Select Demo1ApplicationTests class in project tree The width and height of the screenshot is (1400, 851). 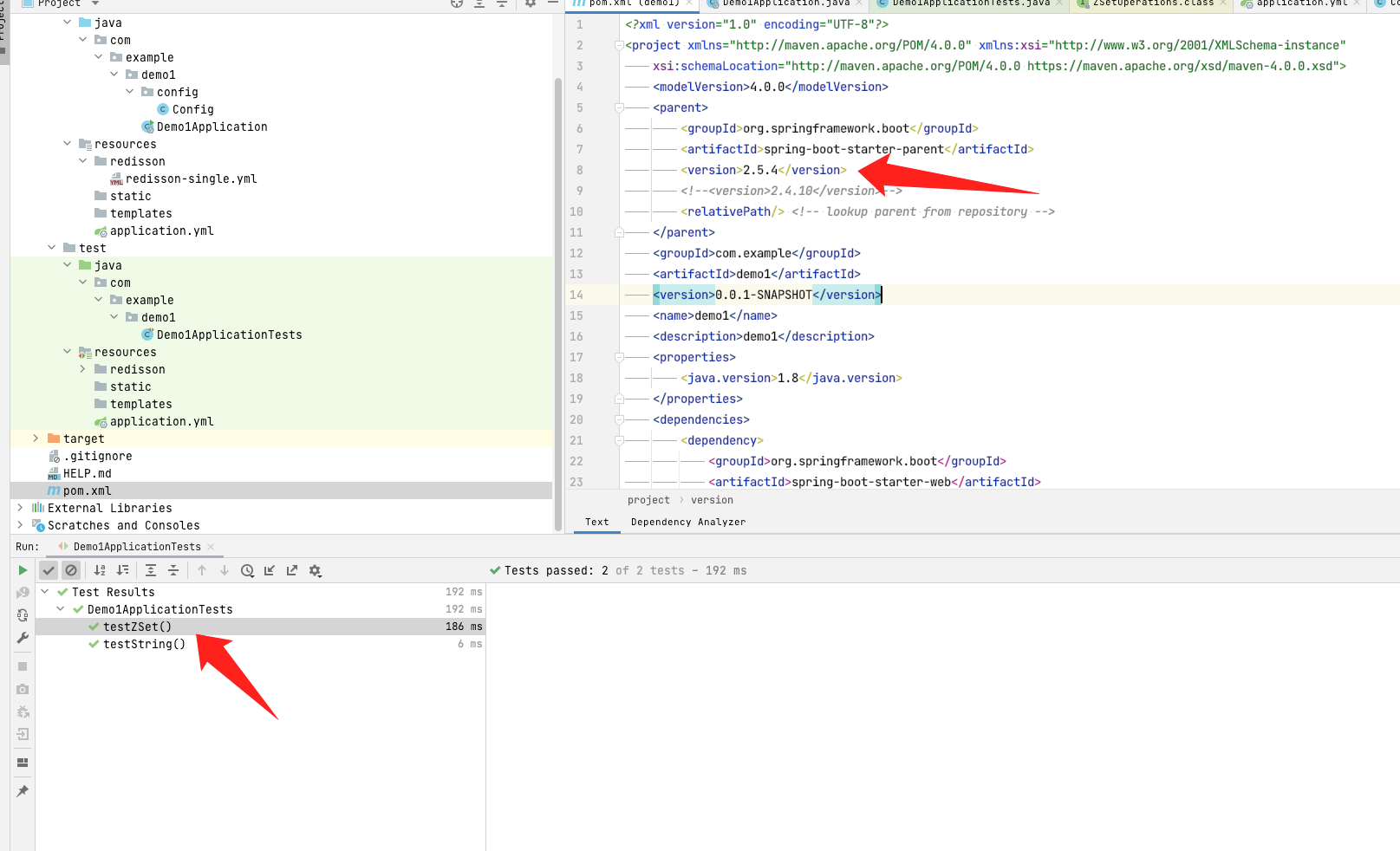[222, 335]
